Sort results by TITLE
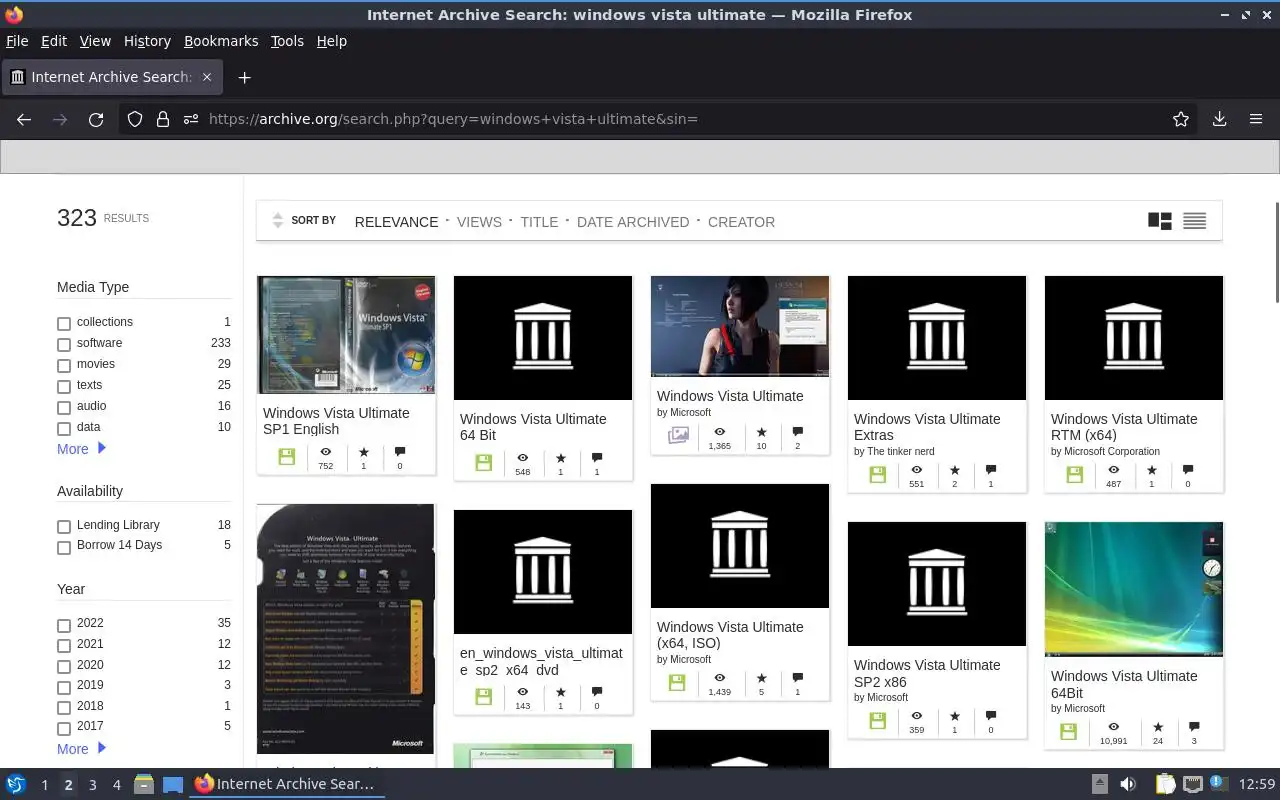 click(x=539, y=222)
